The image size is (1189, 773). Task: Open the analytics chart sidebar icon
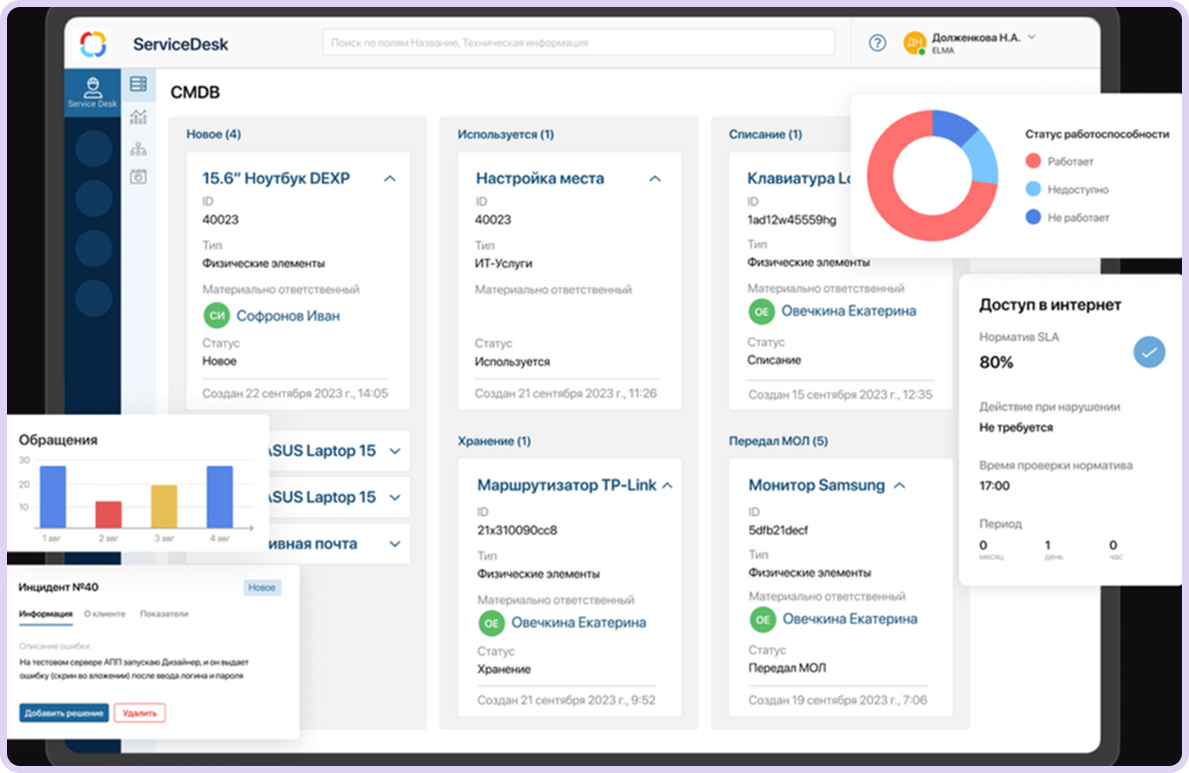click(x=138, y=117)
